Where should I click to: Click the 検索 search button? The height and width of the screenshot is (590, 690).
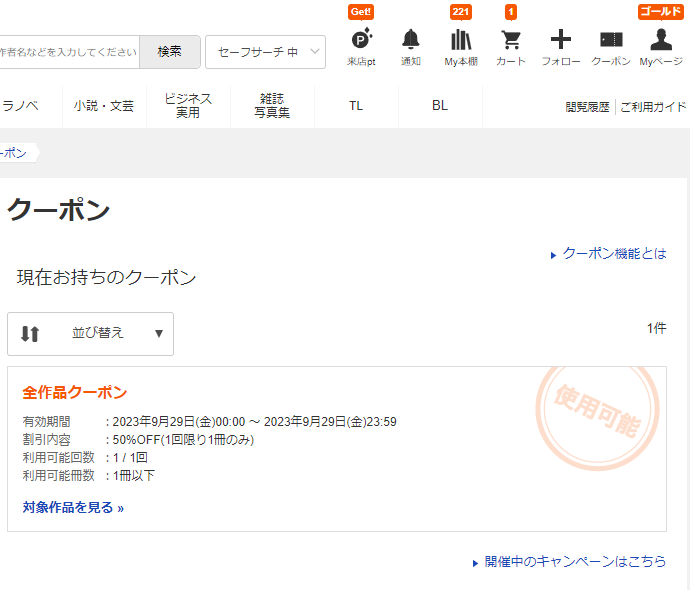click(169, 52)
